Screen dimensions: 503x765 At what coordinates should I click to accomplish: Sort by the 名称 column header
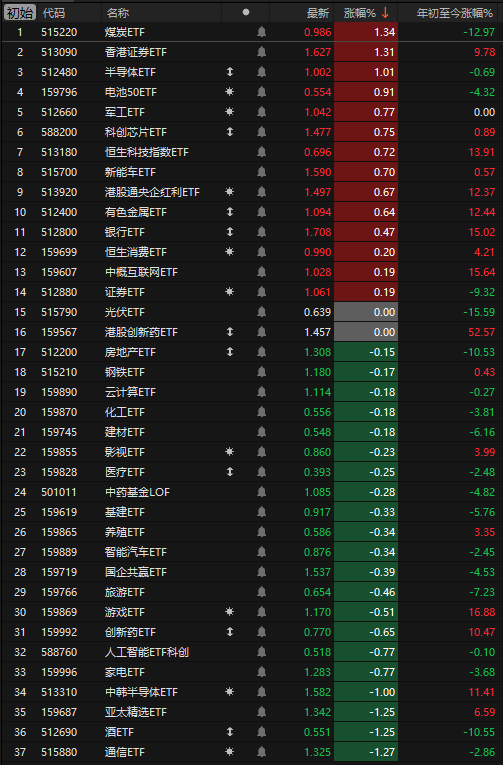(x=118, y=13)
